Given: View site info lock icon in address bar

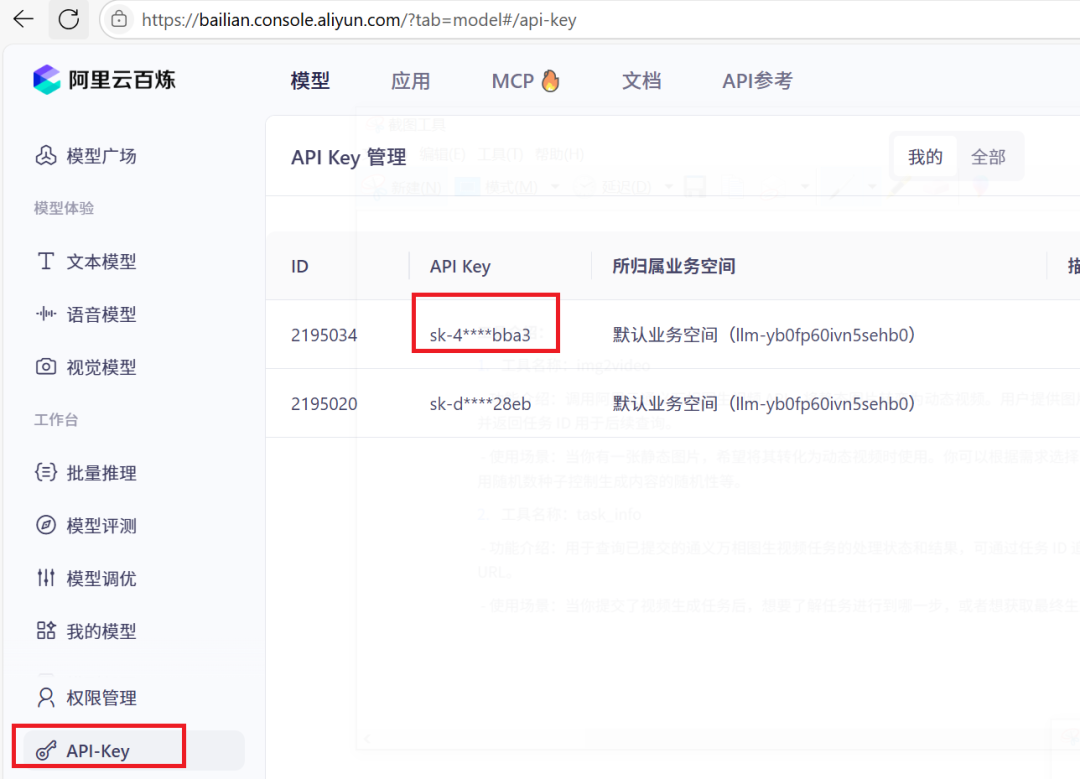Looking at the screenshot, I should (119, 19).
